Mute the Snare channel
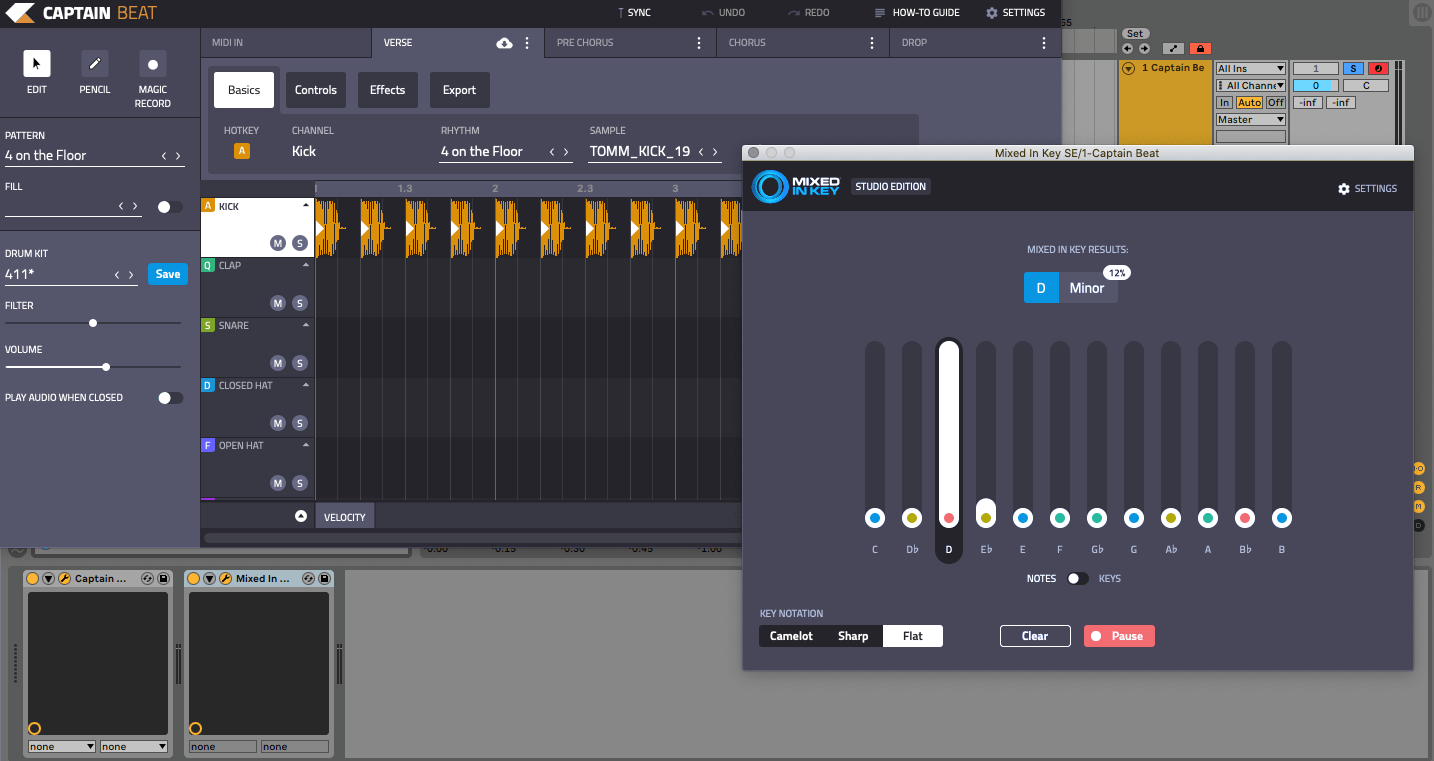 [x=278, y=363]
